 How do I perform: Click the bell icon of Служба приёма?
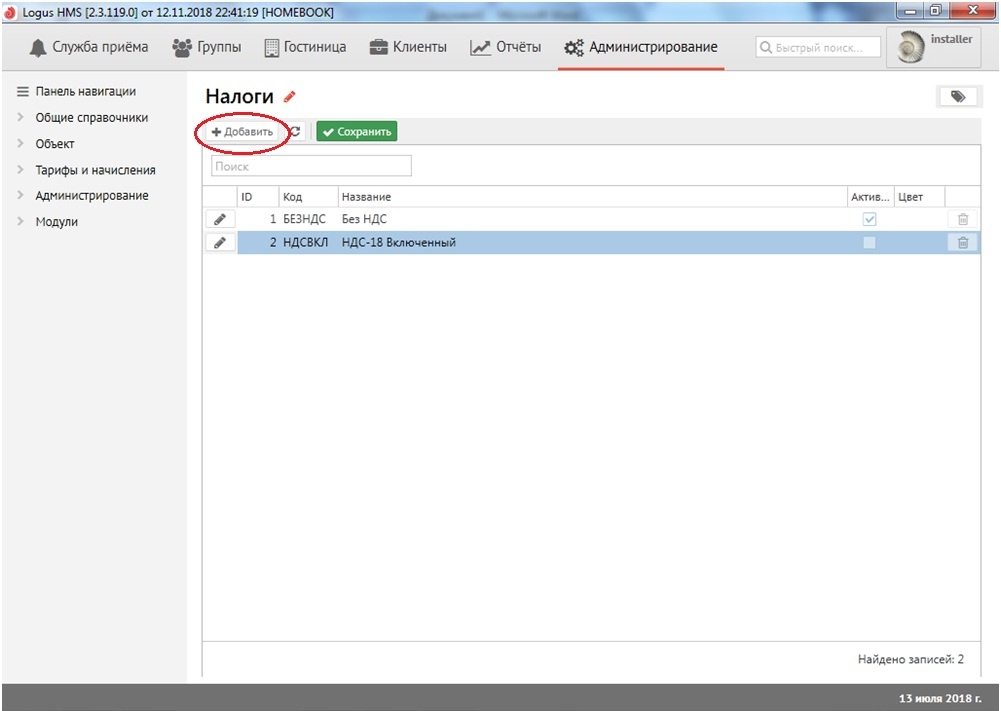point(38,48)
